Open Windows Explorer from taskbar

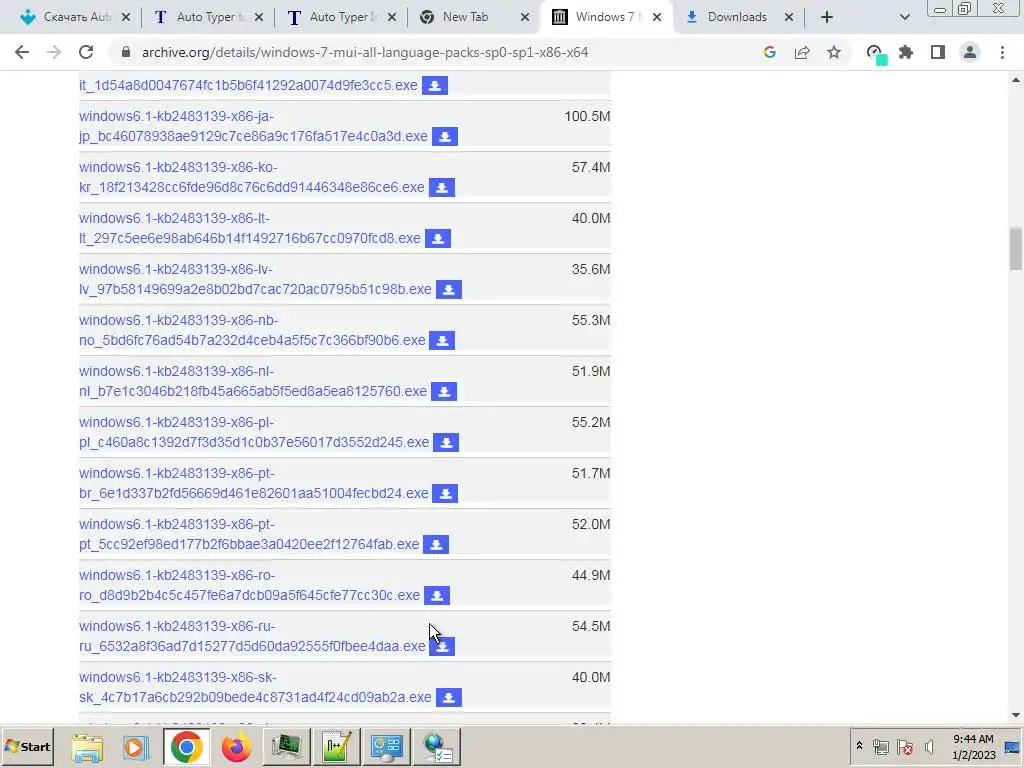(x=87, y=747)
